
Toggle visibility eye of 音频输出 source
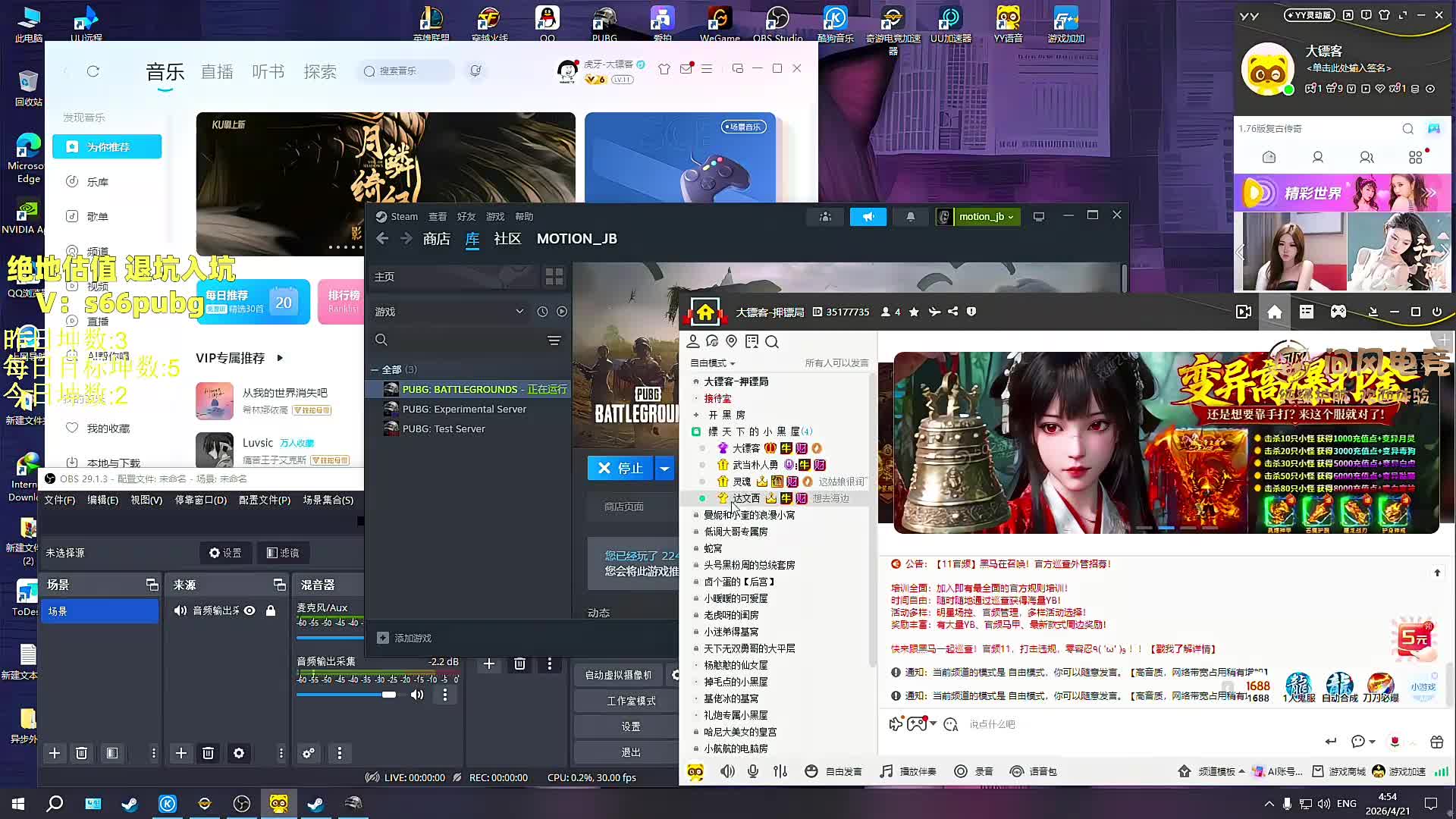(249, 610)
